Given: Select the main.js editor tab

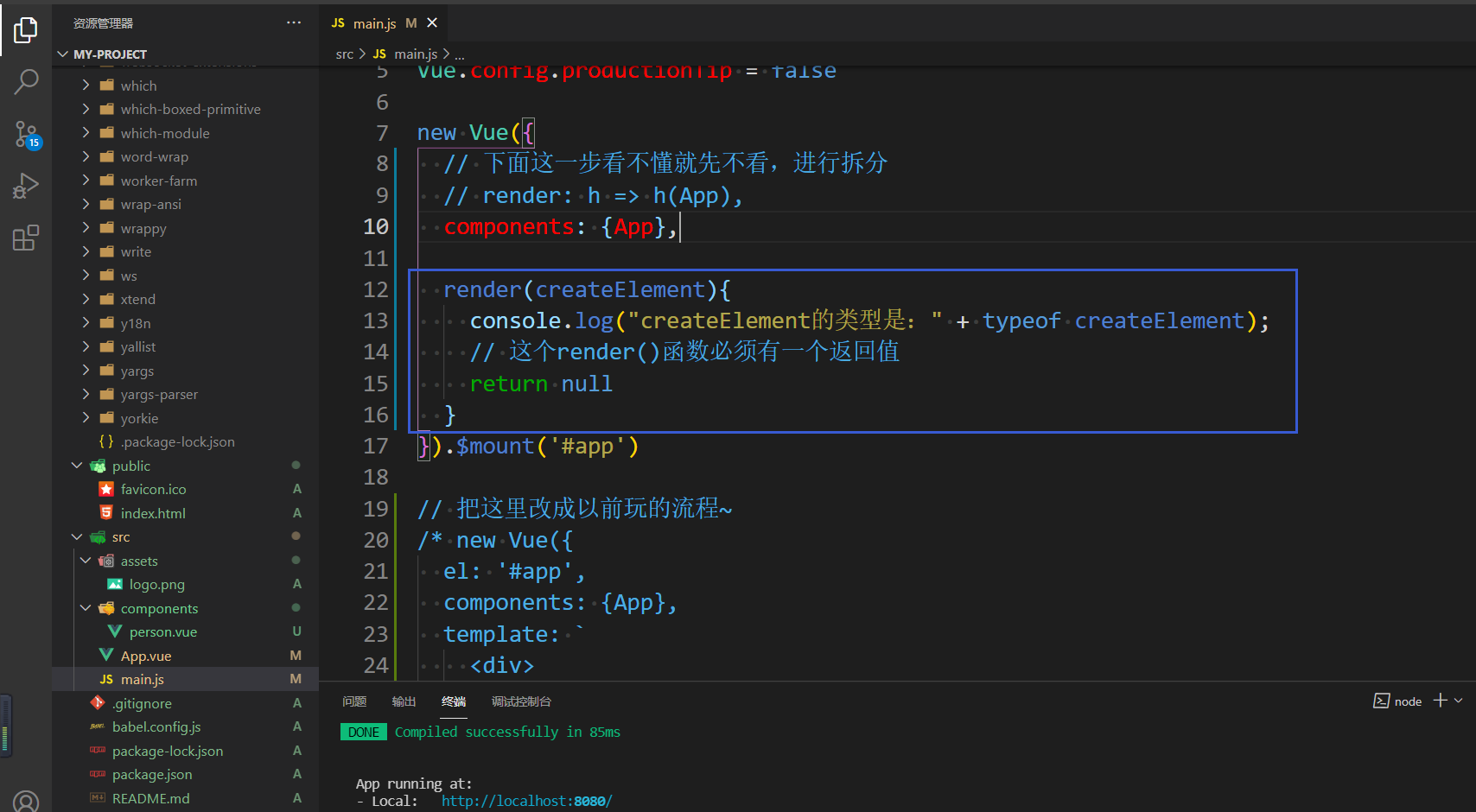Looking at the screenshot, I should pos(385,23).
